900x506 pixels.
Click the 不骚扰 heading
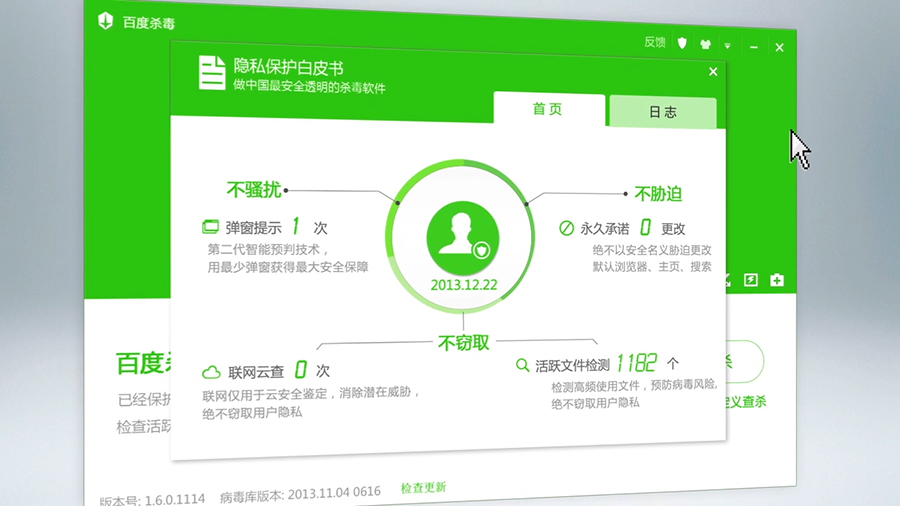click(254, 189)
